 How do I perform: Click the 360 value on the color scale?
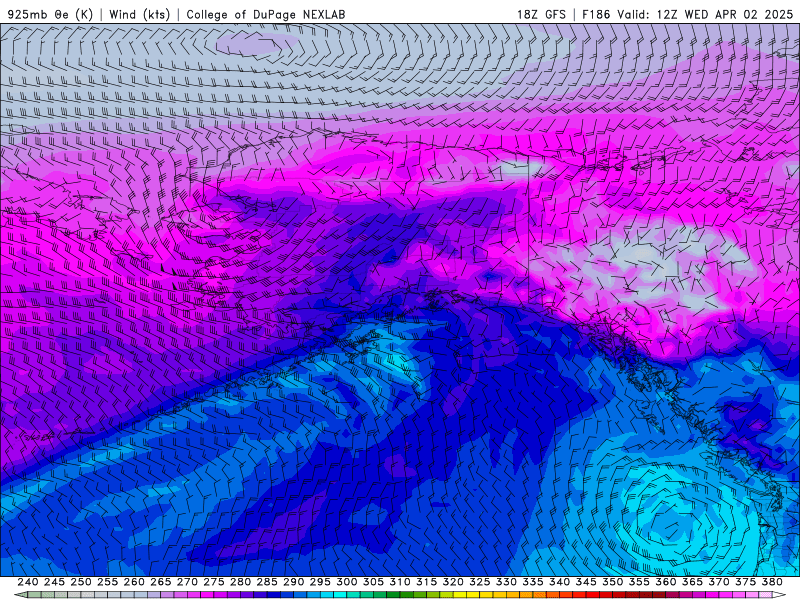click(666, 582)
